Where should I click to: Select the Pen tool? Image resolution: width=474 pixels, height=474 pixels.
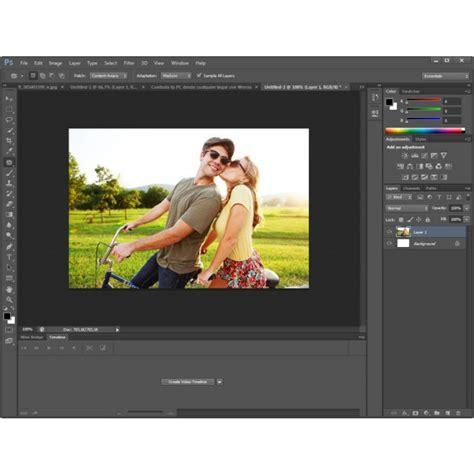point(9,247)
